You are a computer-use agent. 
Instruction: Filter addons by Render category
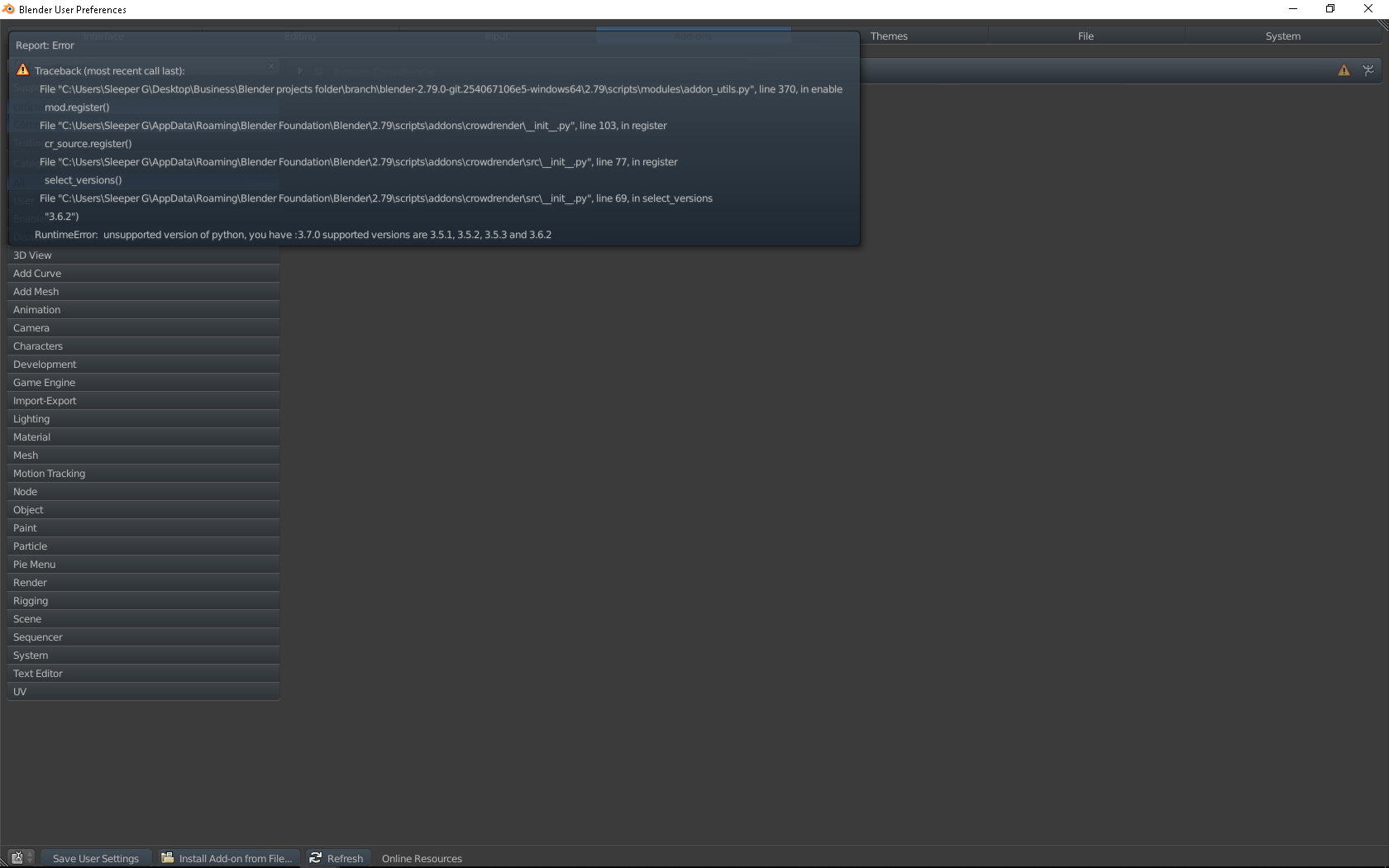point(144,583)
